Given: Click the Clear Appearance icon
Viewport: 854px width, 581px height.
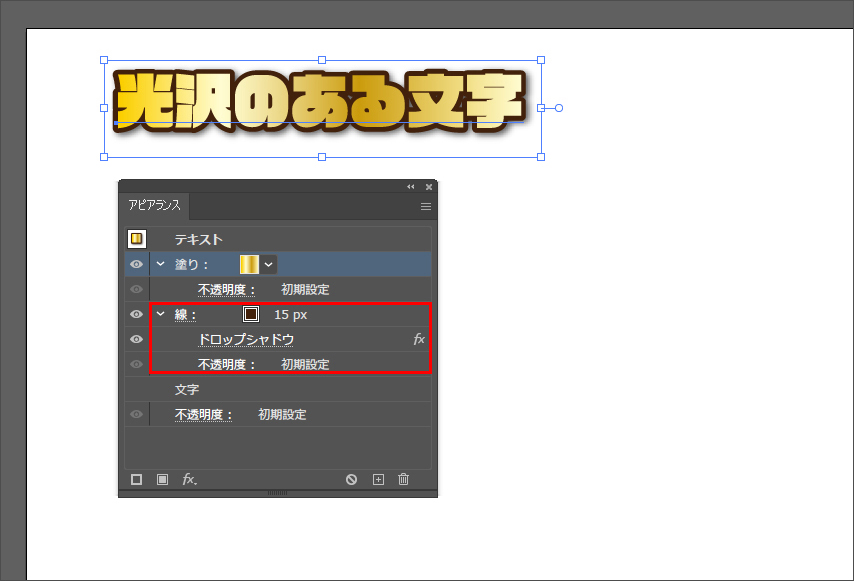Looking at the screenshot, I should tap(351, 479).
